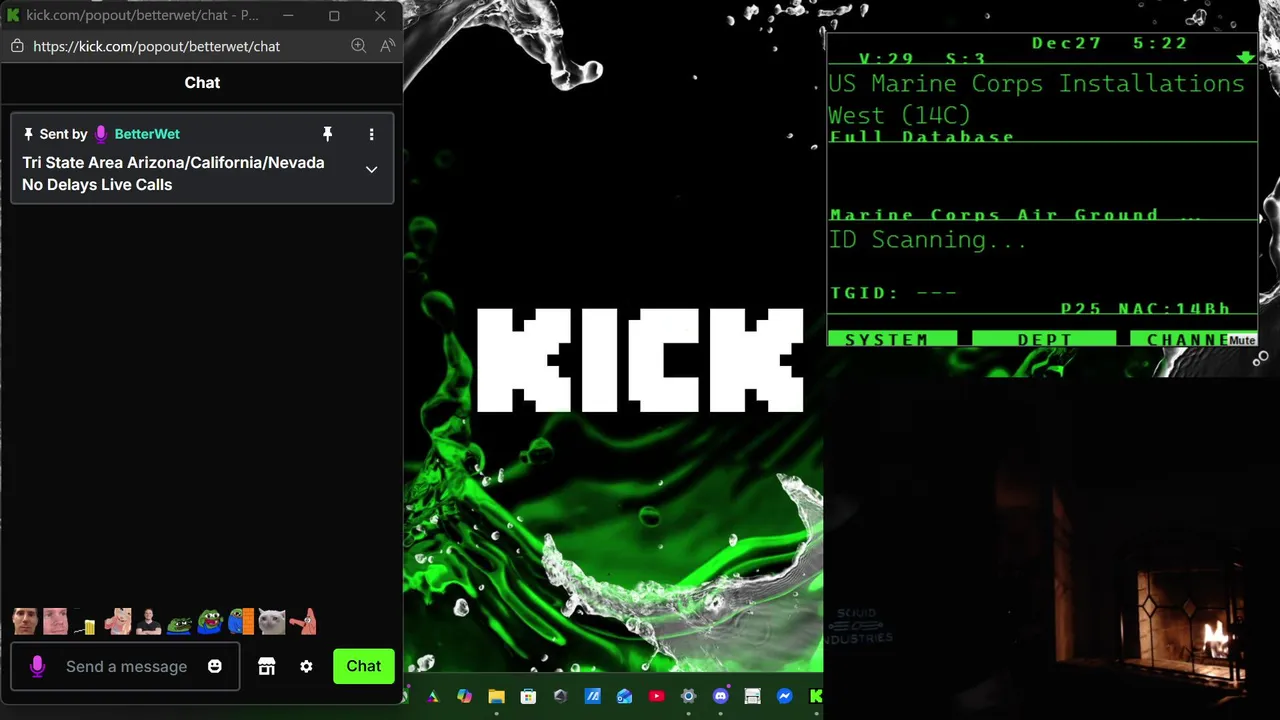Open Discord from the taskbar
The image size is (1280, 720).
(720, 696)
